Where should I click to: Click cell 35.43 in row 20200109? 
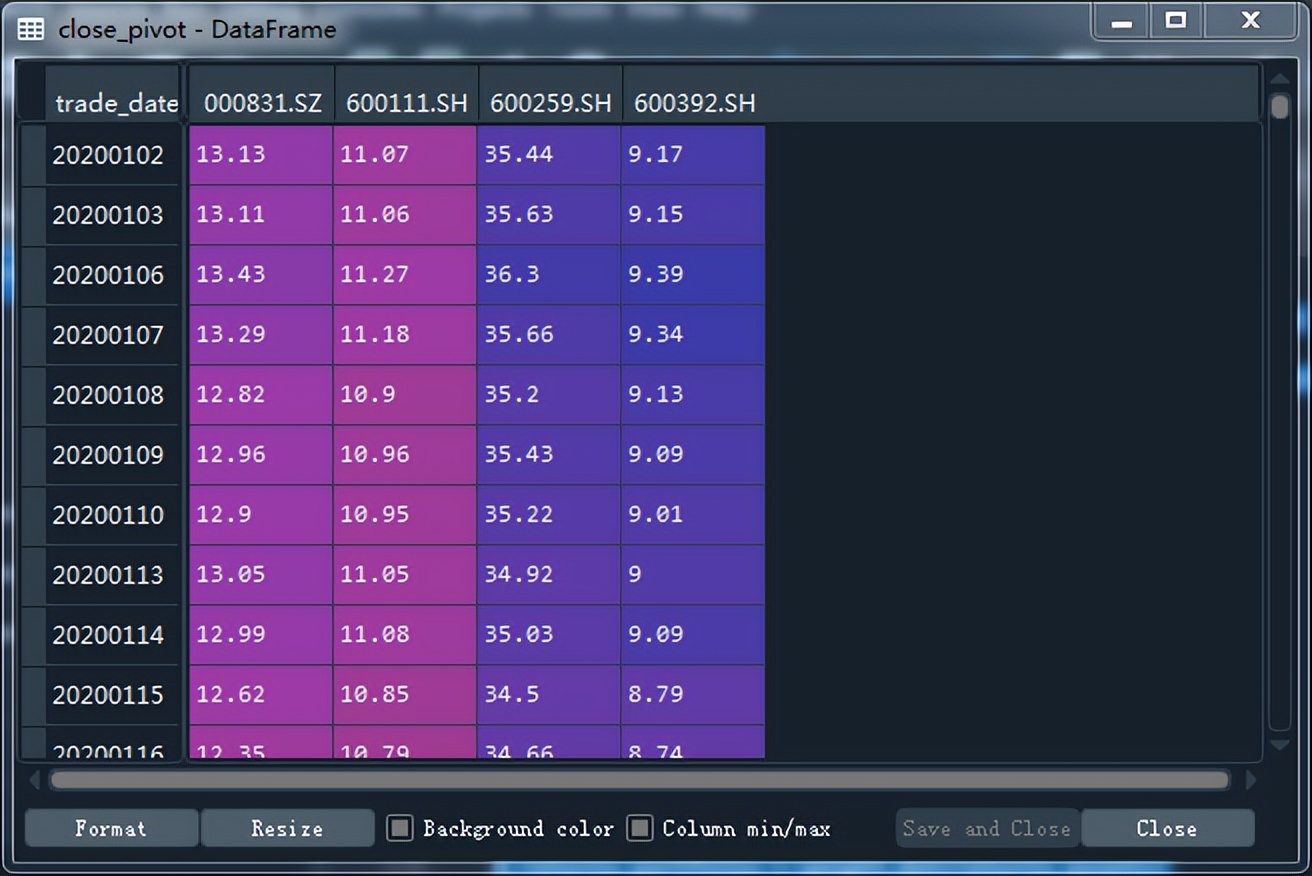tap(549, 455)
